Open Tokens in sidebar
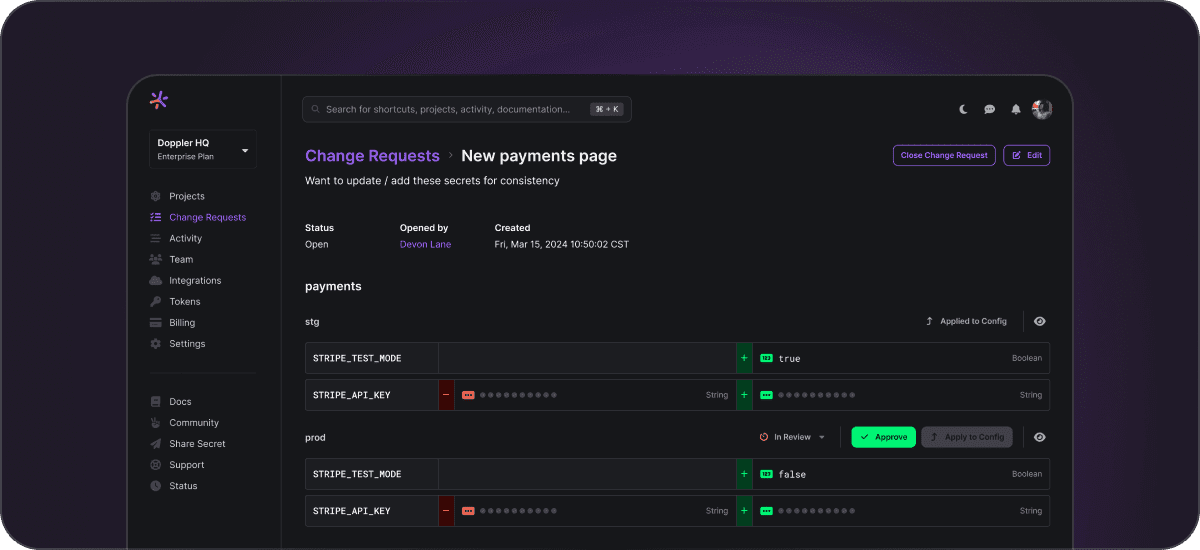Viewport: 1200px width, 550px height. tap(175, 301)
